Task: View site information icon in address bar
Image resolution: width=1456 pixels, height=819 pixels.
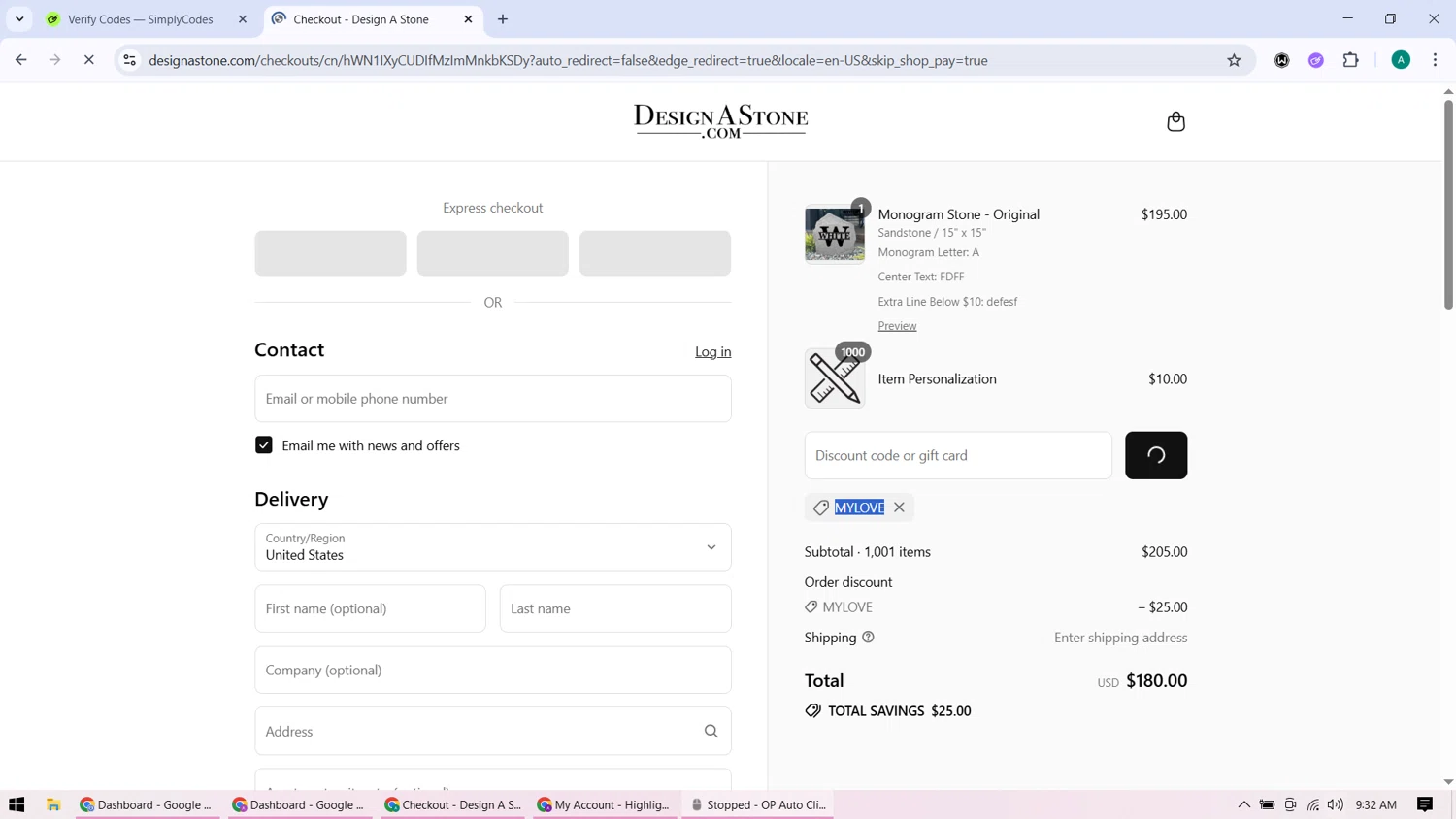Action: click(129, 60)
